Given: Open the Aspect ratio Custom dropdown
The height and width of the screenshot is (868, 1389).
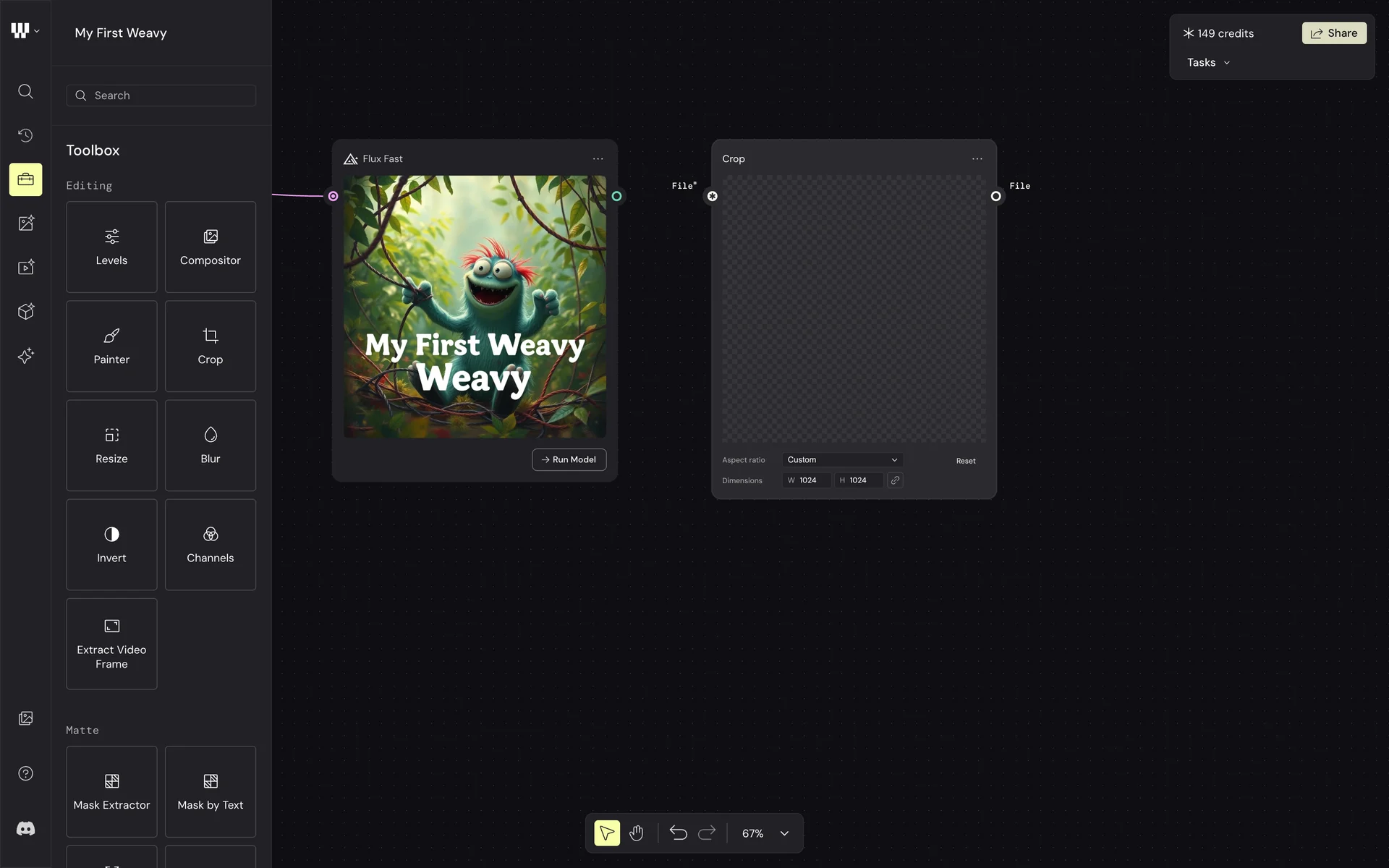Looking at the screenshot, I should [842, 460].
